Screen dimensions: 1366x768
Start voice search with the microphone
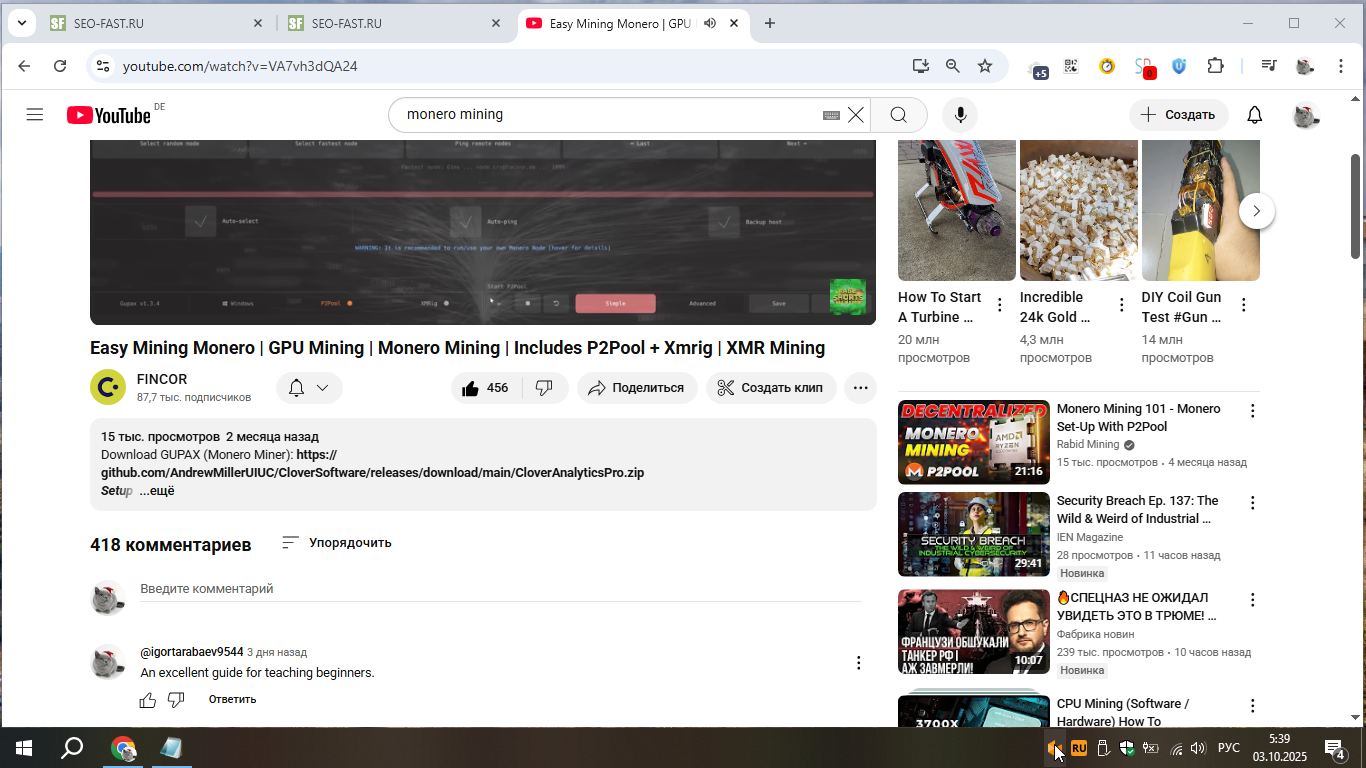(961, 115)
